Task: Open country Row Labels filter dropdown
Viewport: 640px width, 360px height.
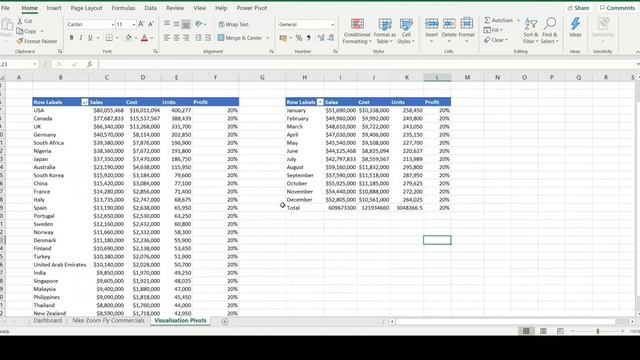Action: click(x=84, y=102)
